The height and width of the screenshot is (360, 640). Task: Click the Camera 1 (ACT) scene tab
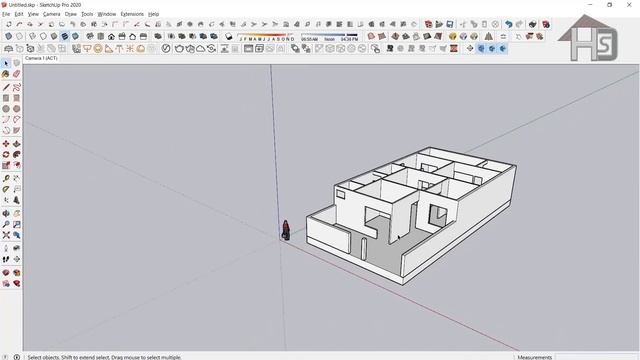point(41,58)
